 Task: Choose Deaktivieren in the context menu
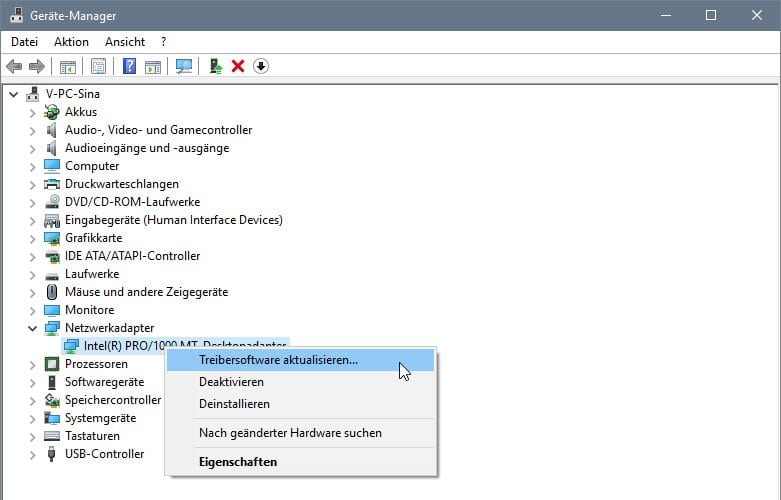click(x=300, y=382)
